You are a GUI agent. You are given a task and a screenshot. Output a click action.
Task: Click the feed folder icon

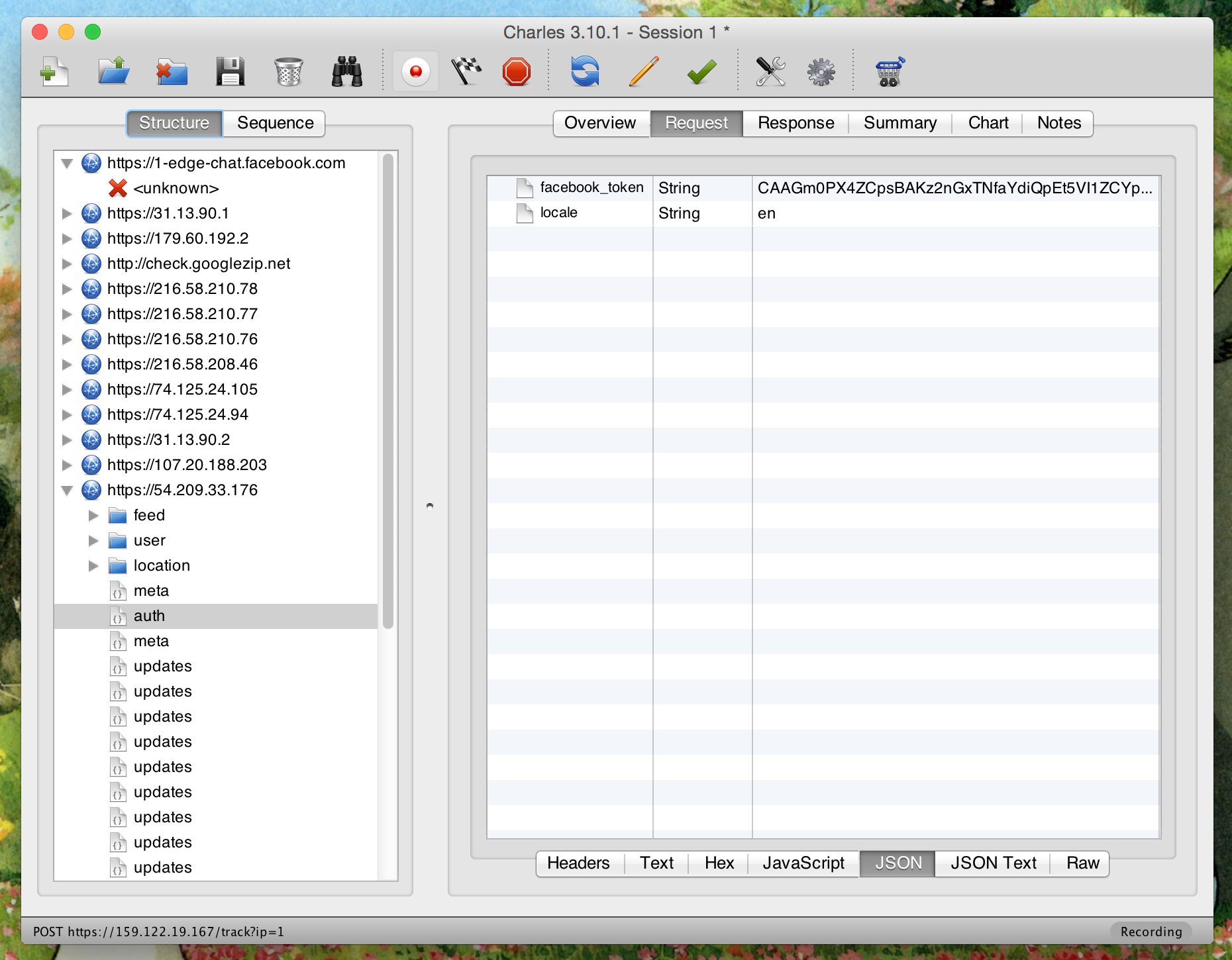[118, 515]
